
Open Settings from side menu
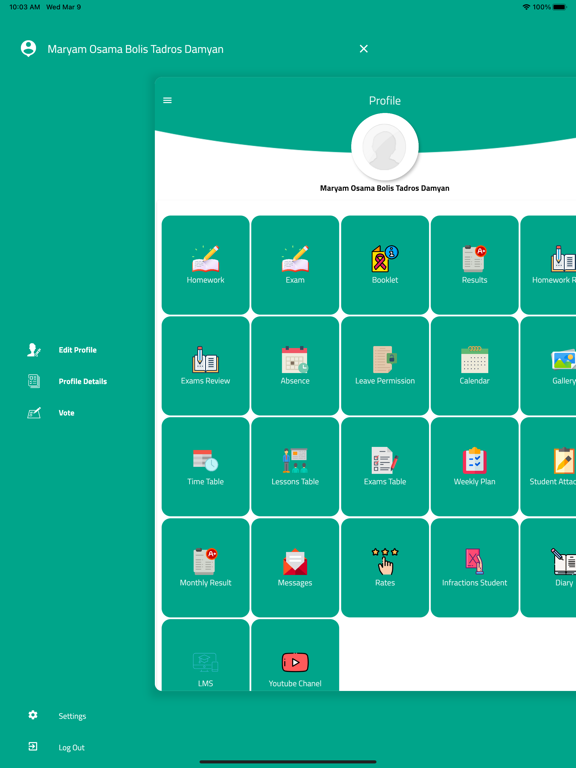tap(72, 716)
